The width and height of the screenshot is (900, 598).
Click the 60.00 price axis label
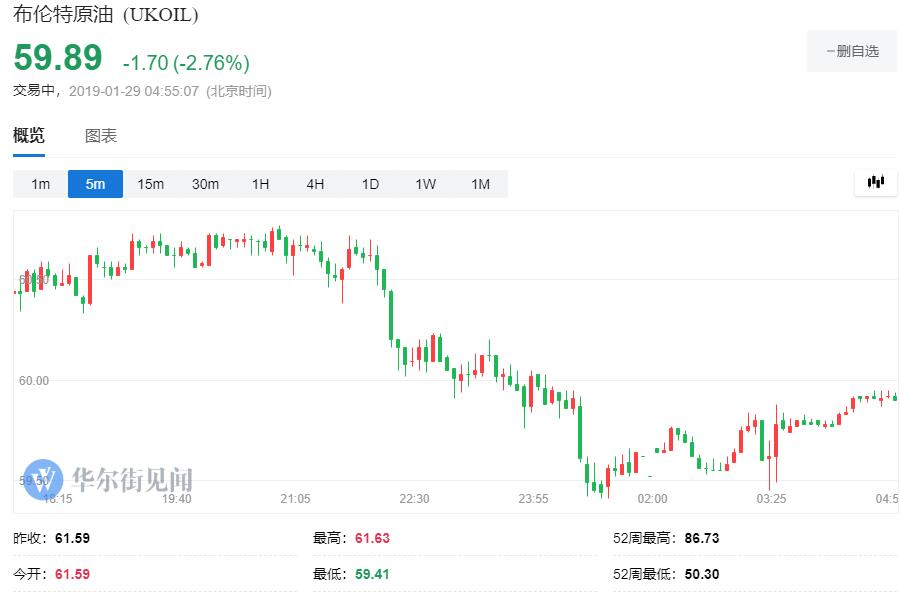pos(32,380)
